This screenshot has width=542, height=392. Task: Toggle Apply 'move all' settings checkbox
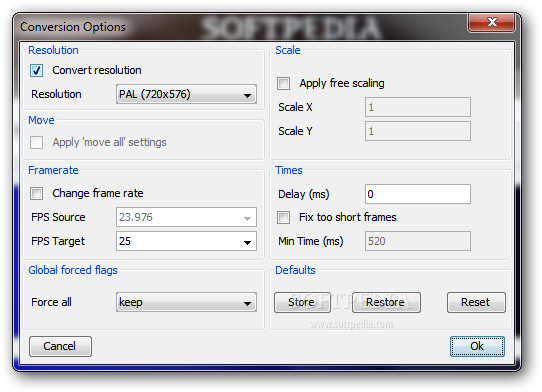[37, 142]
